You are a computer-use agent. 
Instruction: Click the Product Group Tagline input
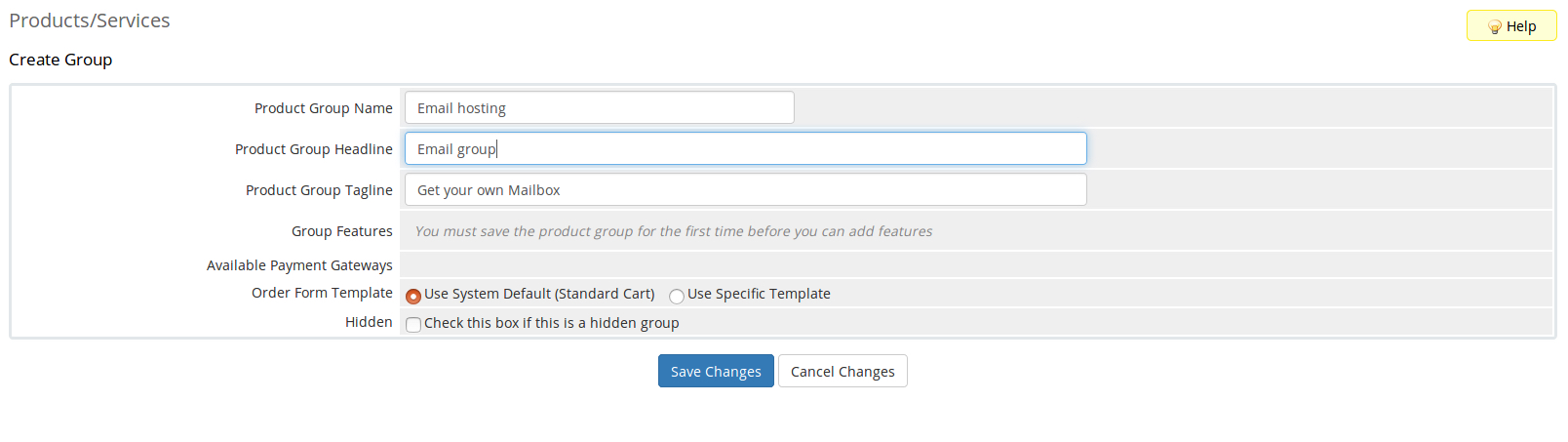click(745, 190)
